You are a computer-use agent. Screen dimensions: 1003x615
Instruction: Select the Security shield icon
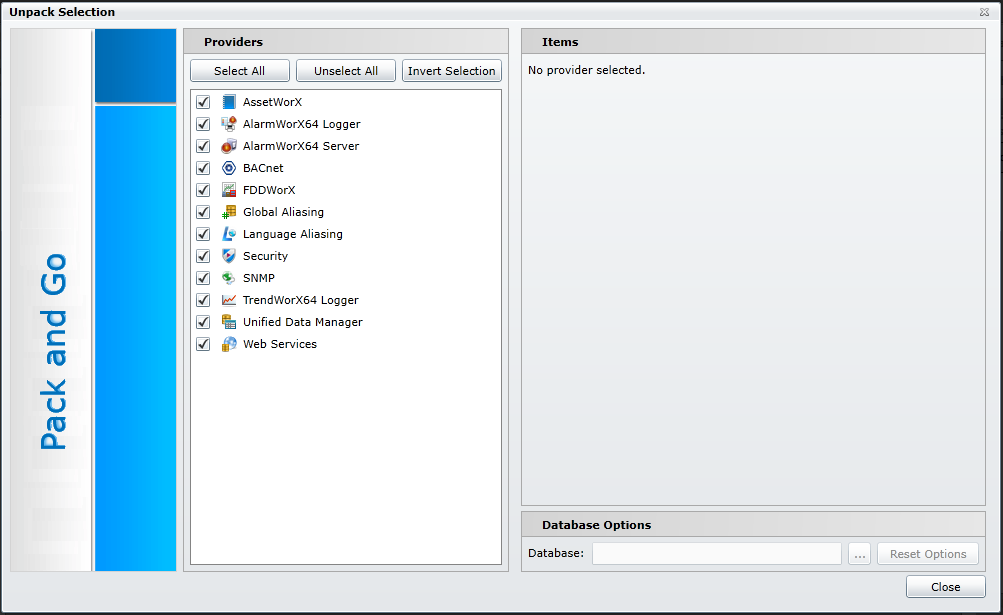pos(229,256)
